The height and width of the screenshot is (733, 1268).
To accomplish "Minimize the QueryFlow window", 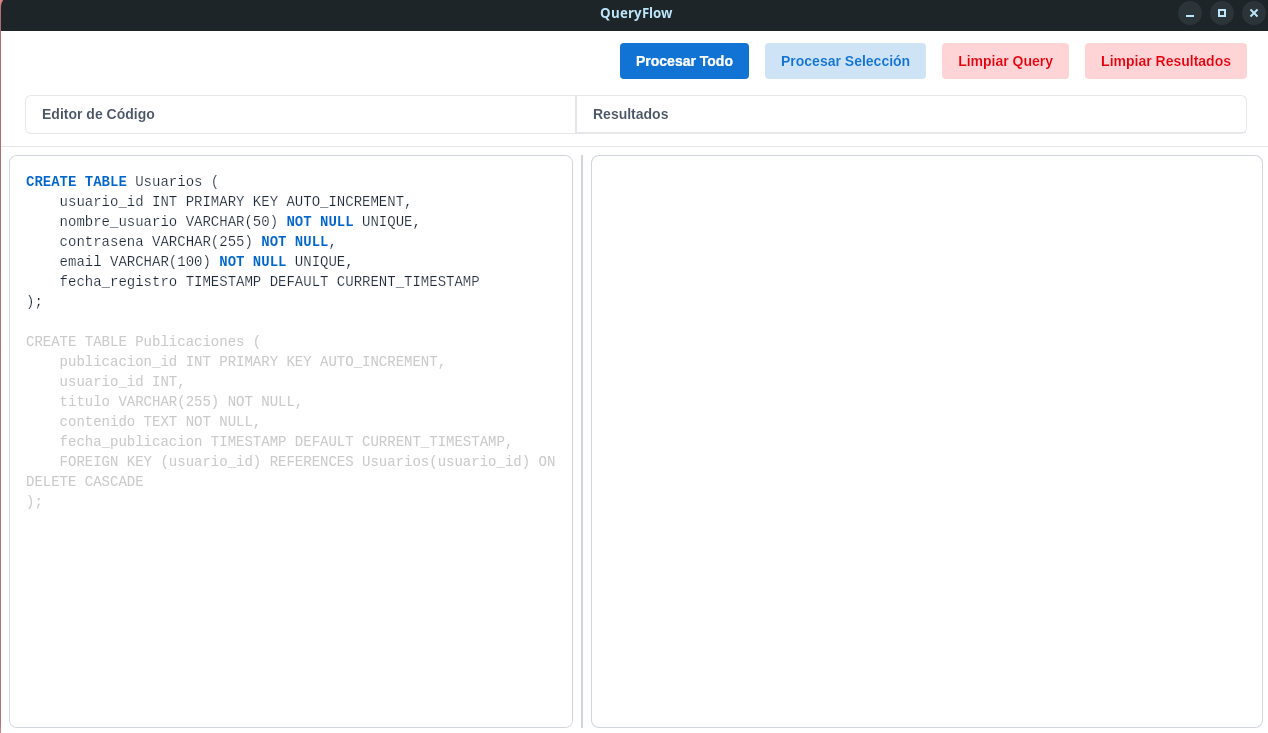I will click(x=1190, y=13).
